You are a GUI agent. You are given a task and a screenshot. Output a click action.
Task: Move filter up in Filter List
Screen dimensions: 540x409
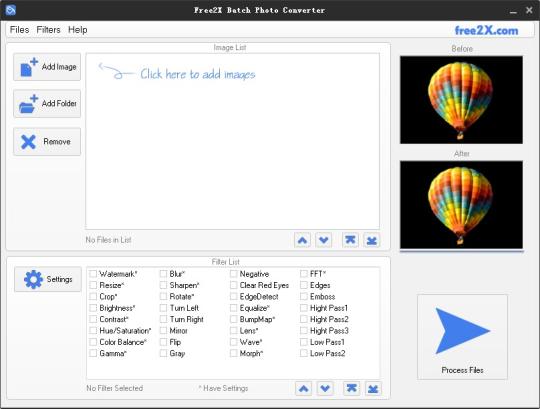click(303, 389)
